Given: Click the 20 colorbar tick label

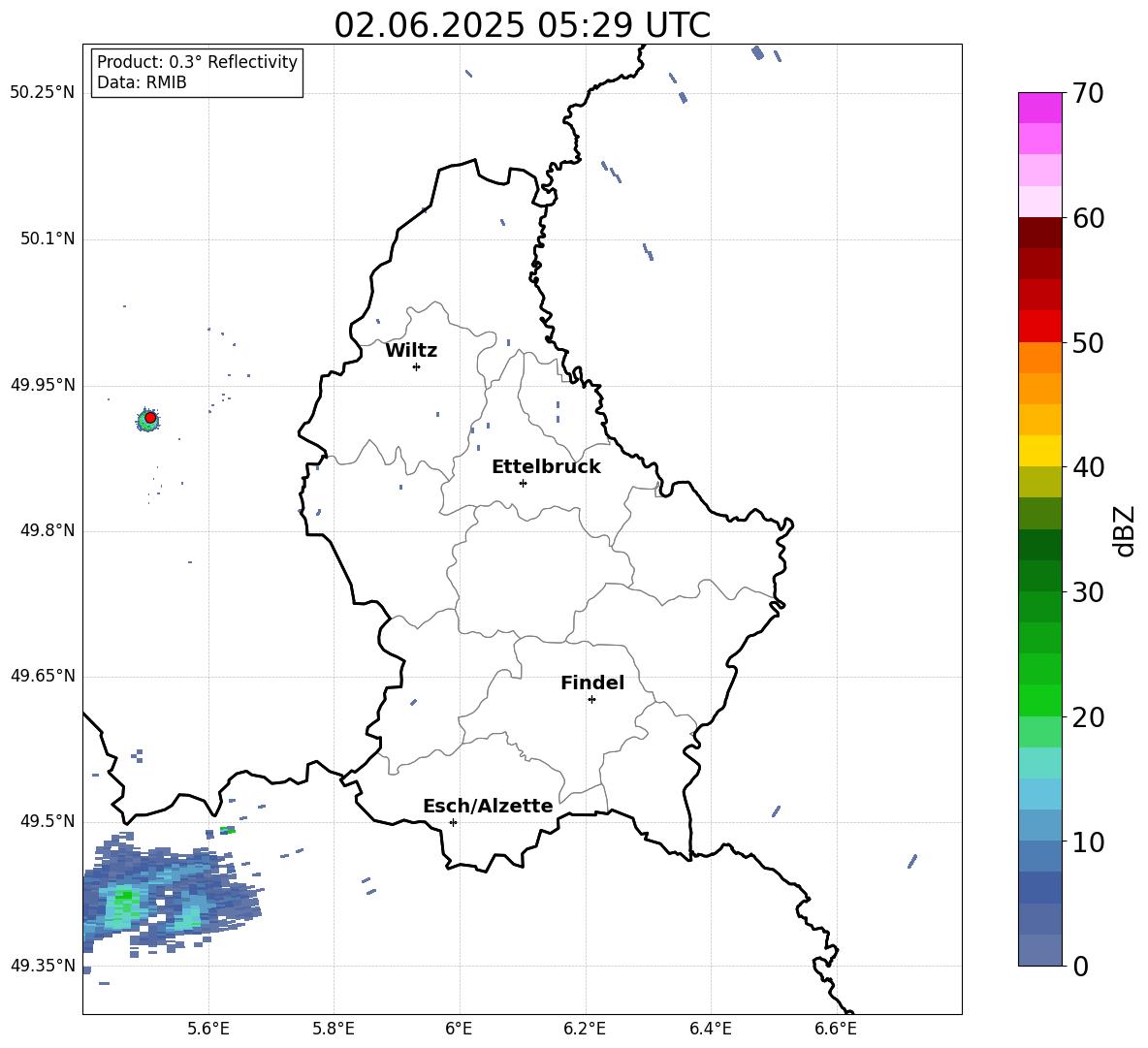Looking at the screenshot, I should click(1088, 717).
